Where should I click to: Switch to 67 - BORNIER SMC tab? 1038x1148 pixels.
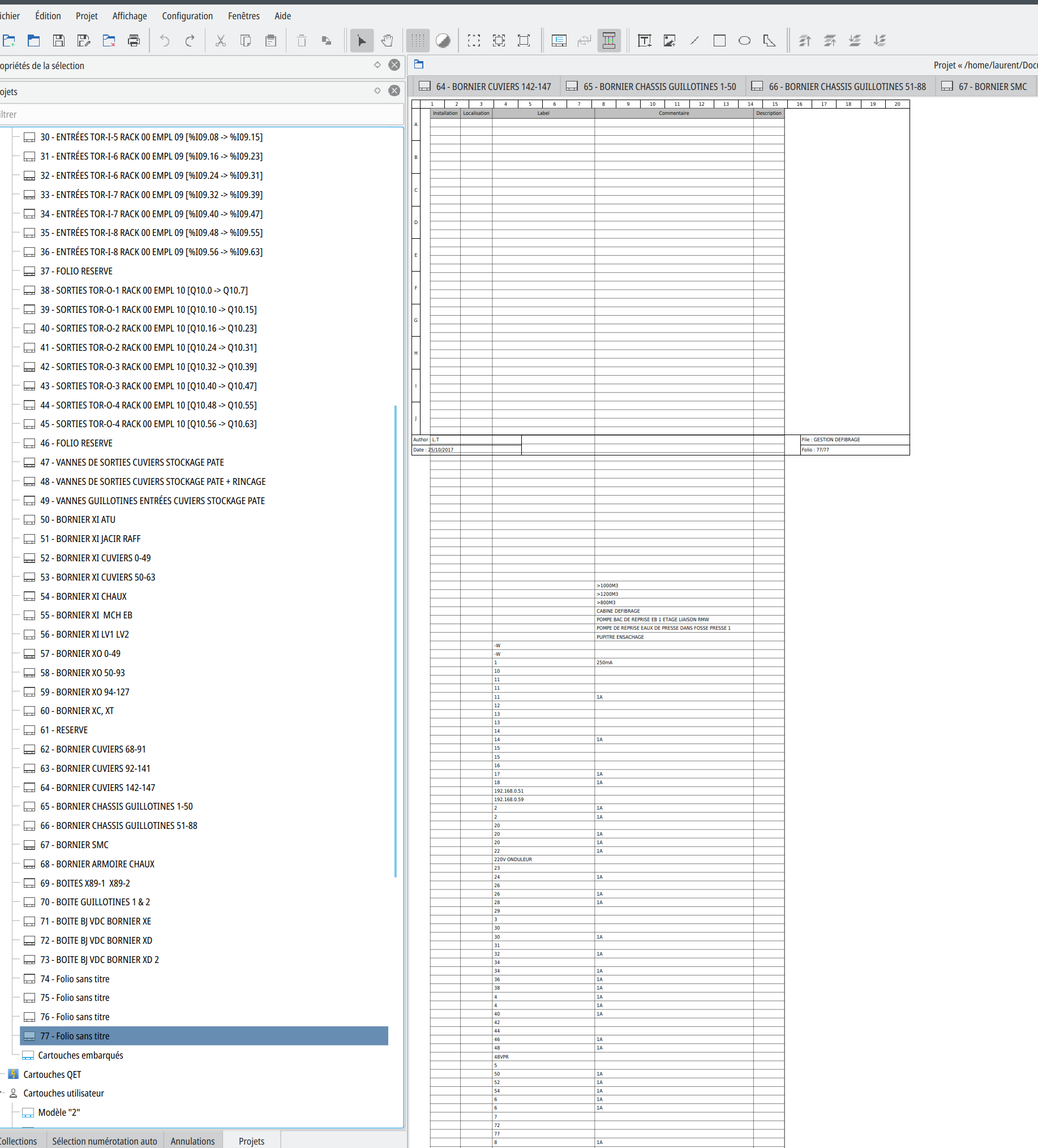[x=985, y=87]
